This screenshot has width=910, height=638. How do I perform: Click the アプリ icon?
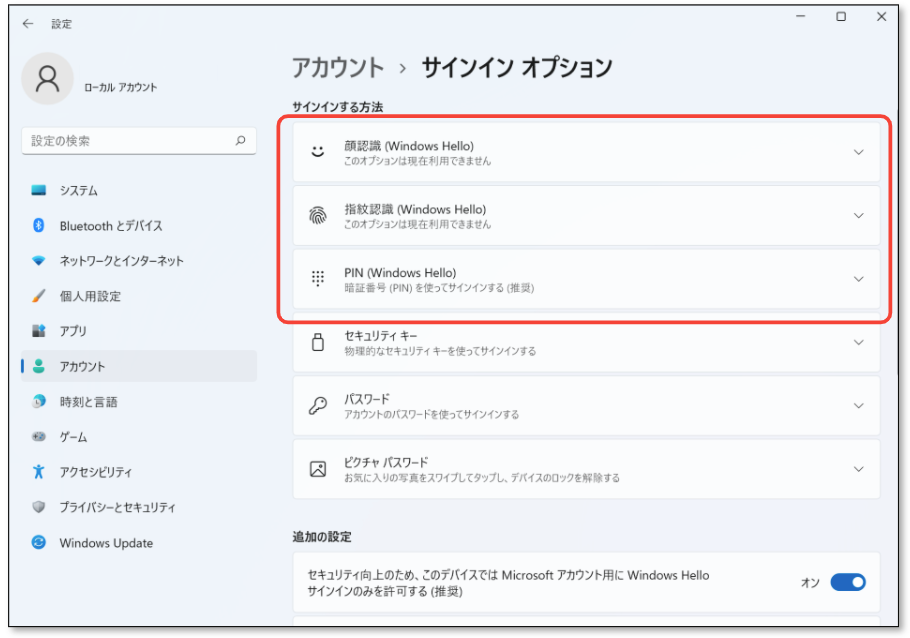39,331
